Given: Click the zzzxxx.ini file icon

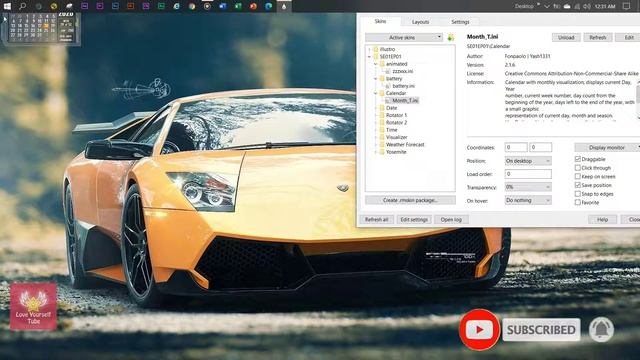Looking at the screenshot, I should [x=388, y=71].
